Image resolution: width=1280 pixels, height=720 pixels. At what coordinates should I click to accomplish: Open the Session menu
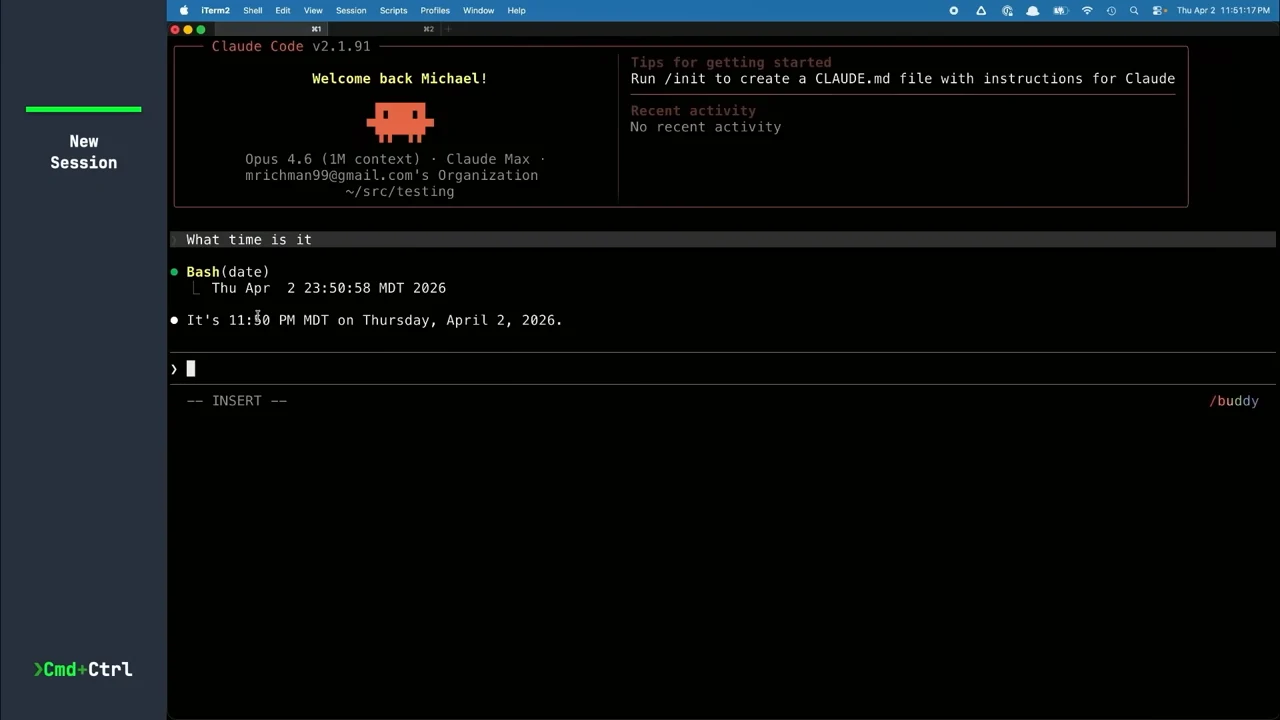pos(351,10)
